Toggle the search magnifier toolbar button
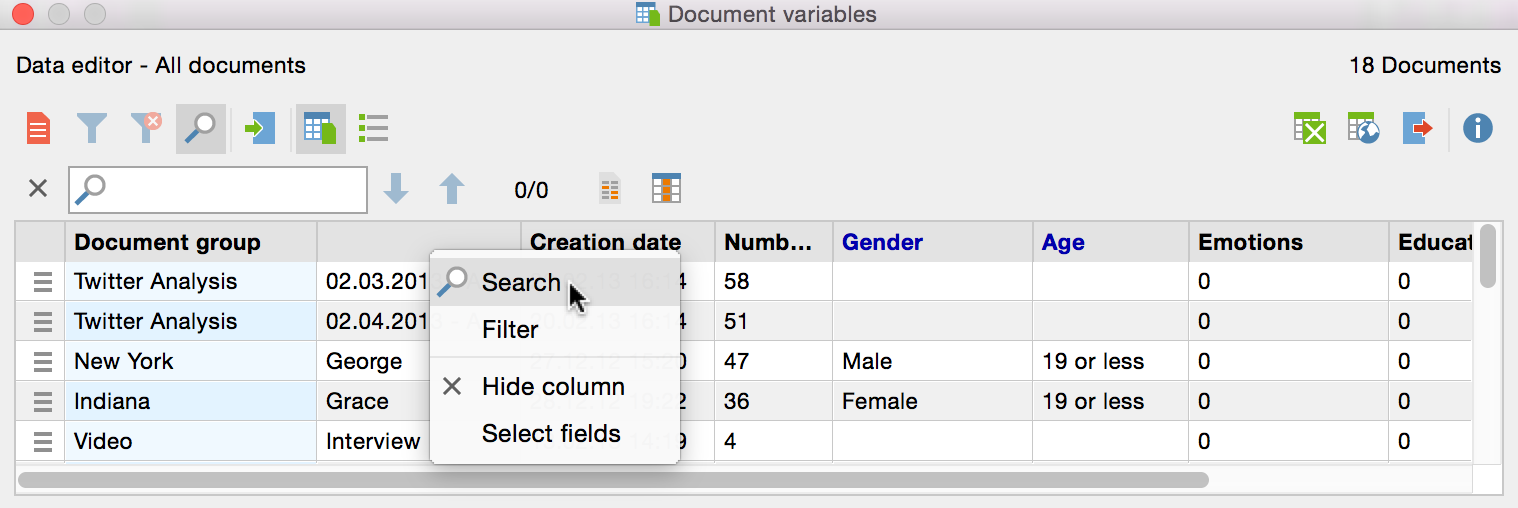 point(201,129)
